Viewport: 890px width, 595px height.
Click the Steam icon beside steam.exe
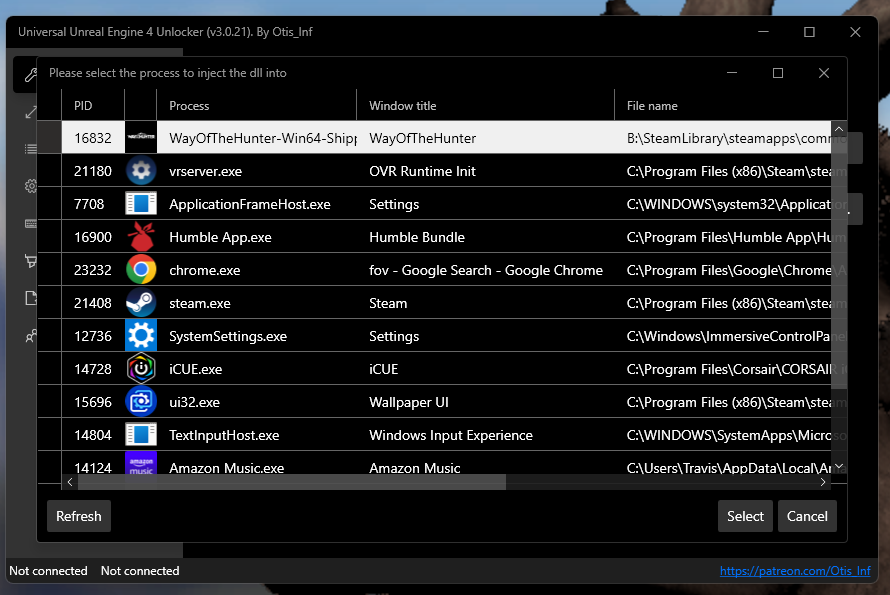[x=141, y=303]
